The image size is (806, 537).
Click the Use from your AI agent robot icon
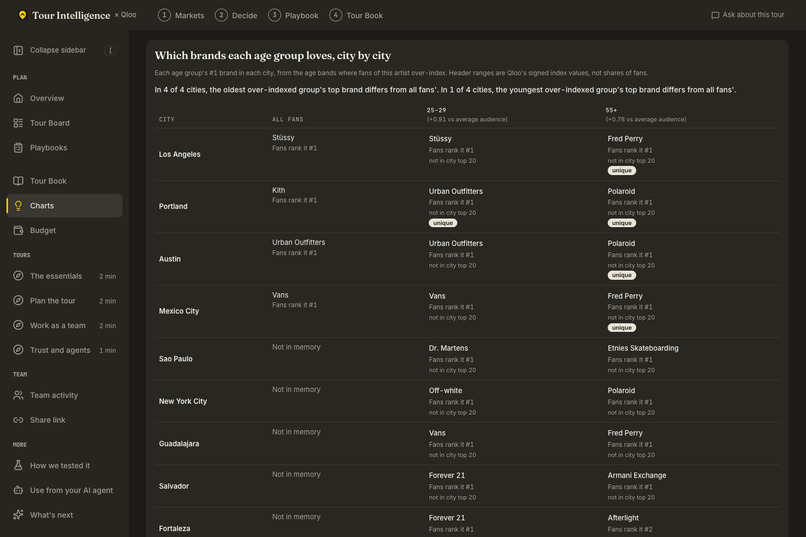coord(18,490)
